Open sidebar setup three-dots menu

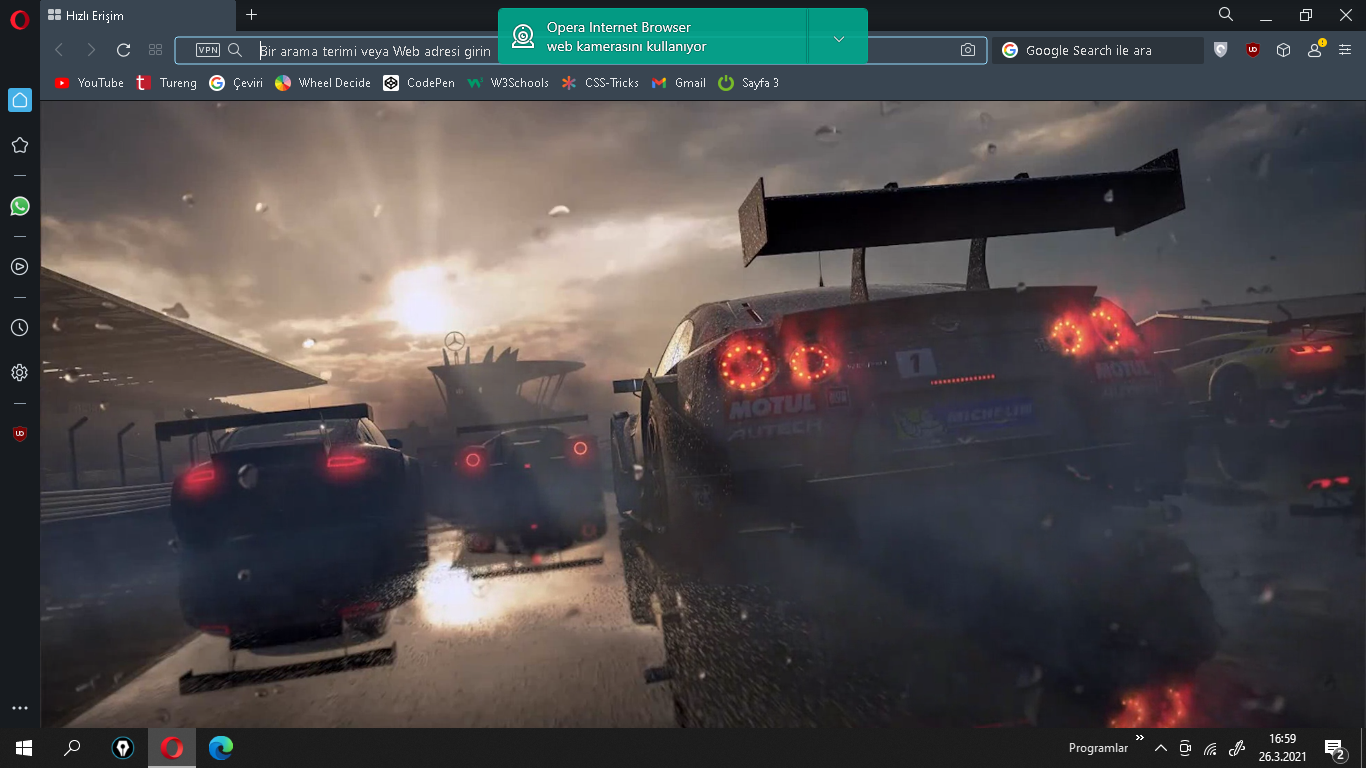tap(19, 708)
